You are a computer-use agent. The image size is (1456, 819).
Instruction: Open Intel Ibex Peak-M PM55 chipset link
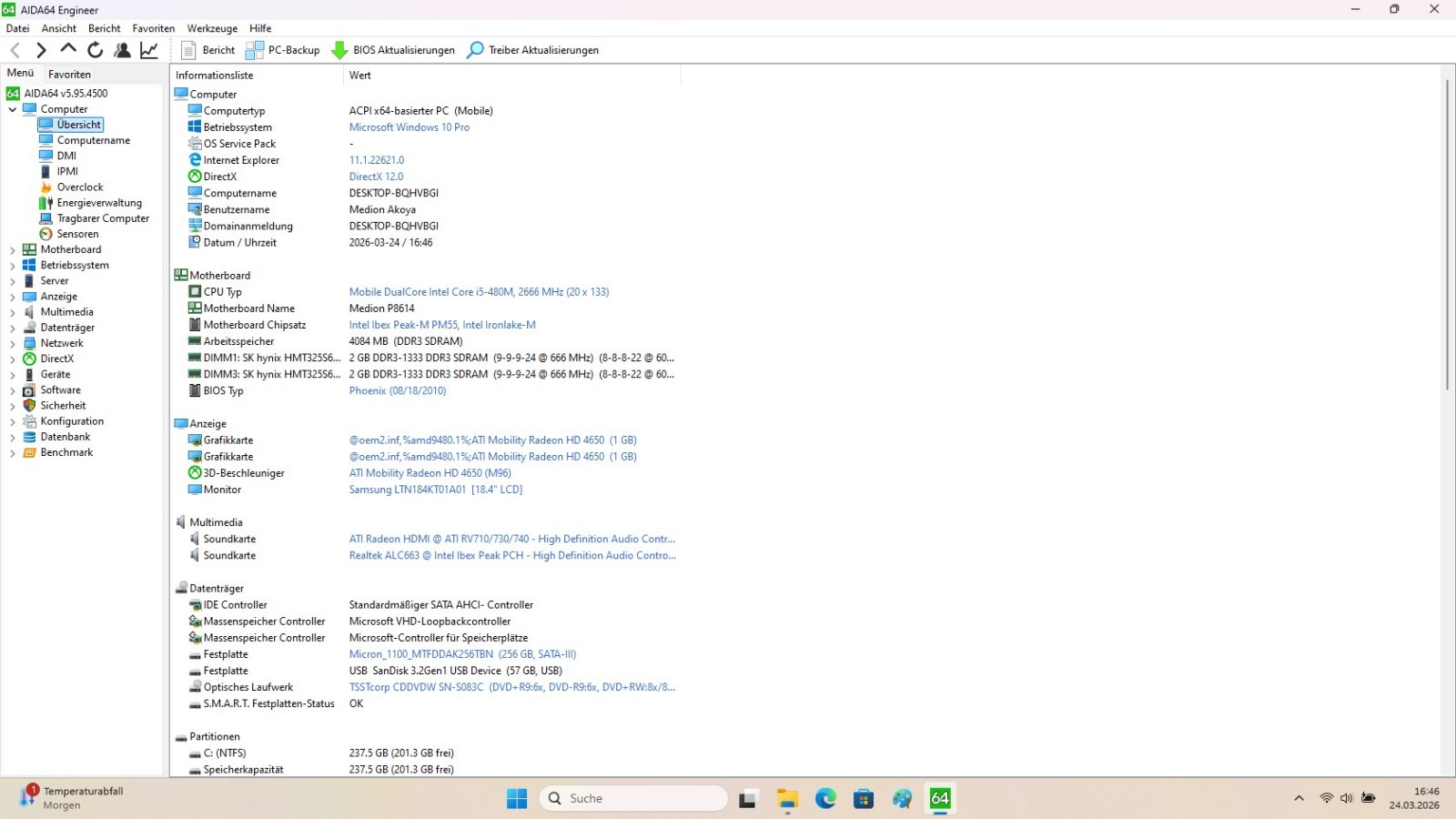pos(442,325)
